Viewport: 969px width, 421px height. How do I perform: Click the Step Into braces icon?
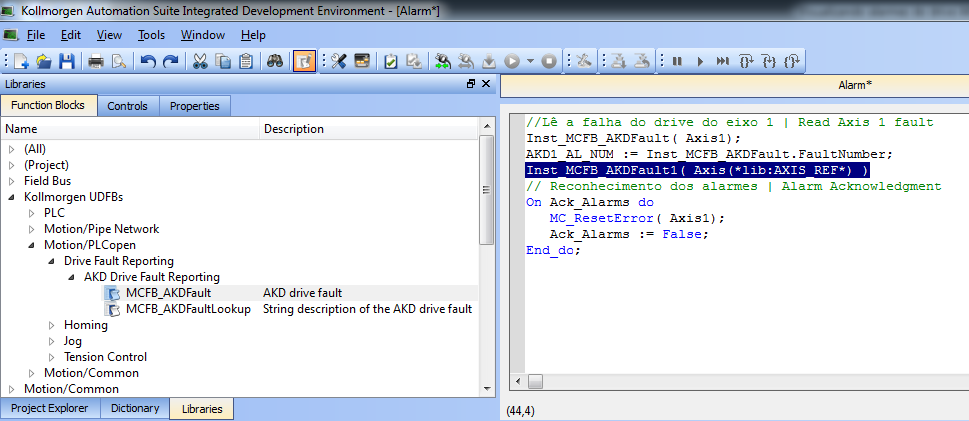769,61
